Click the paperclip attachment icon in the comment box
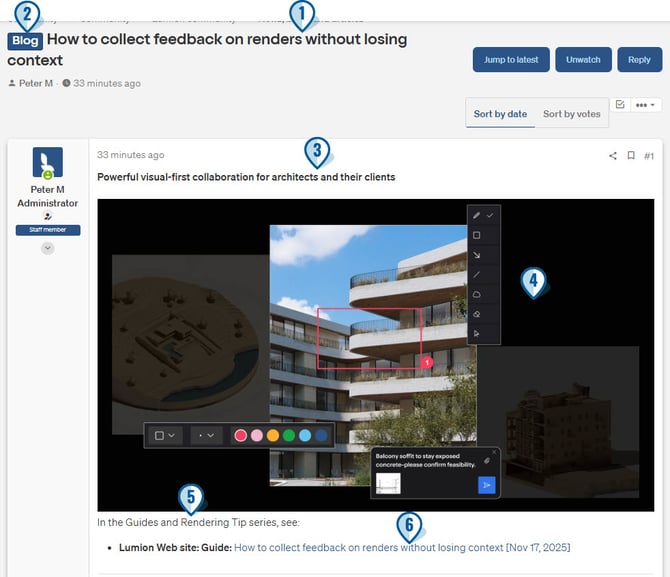670x577 pixels. click(486, 461)
